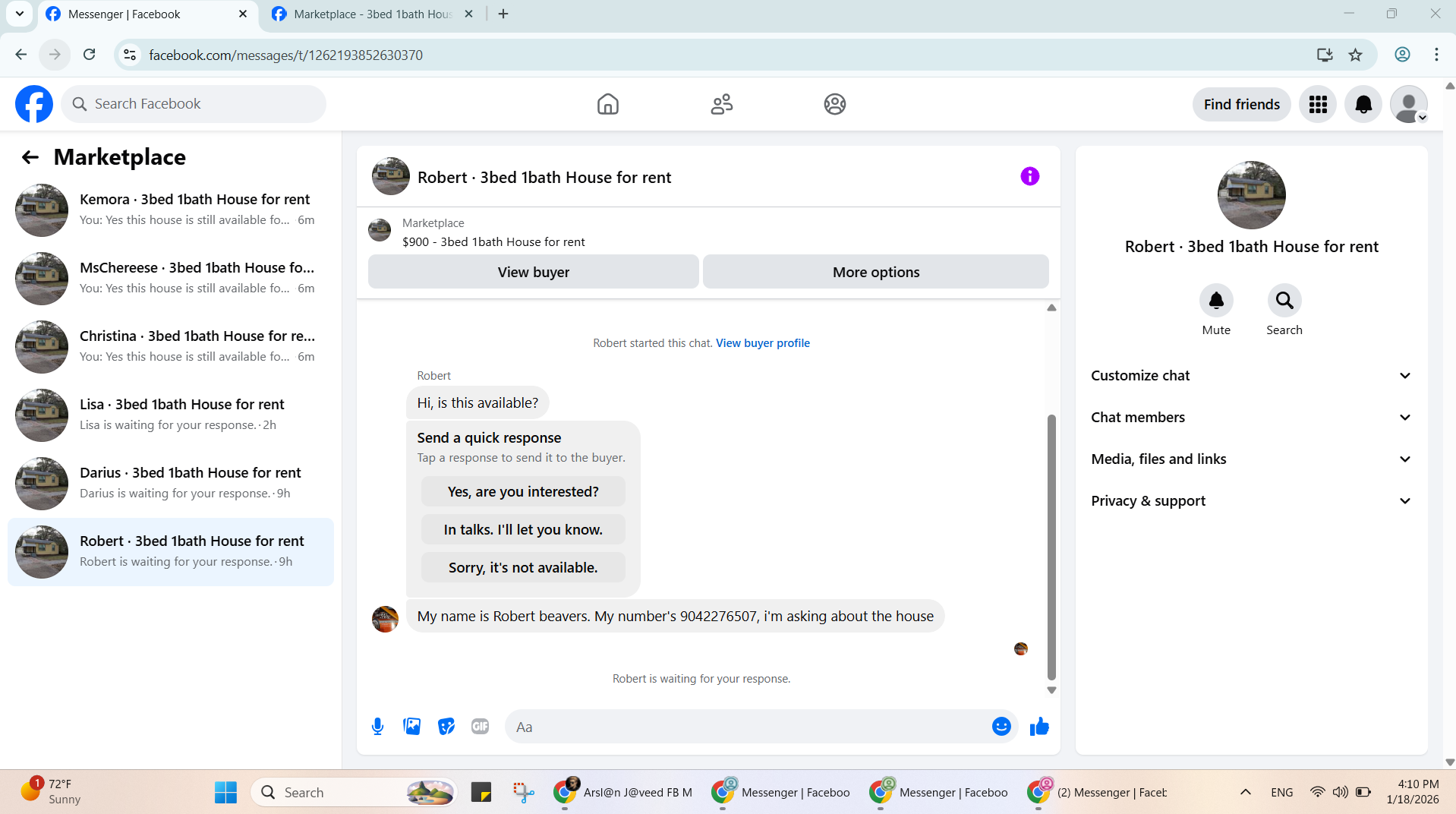Expand Customize chat section
Viewport: 1456px width, 814px height.
tap(1251, 376)
